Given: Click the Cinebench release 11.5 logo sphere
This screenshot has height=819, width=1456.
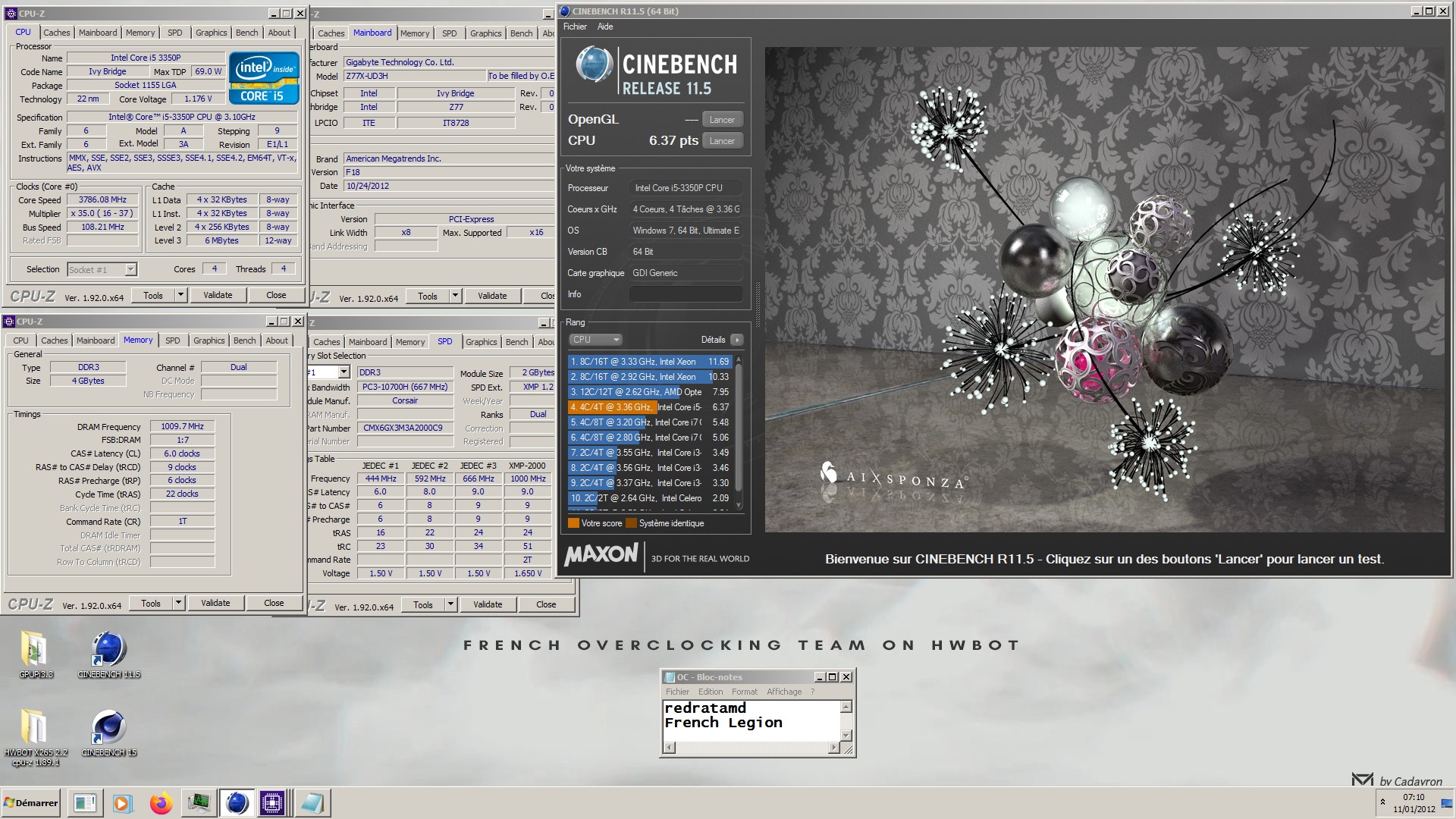Looking at the screenshot, I should point(594,64).
